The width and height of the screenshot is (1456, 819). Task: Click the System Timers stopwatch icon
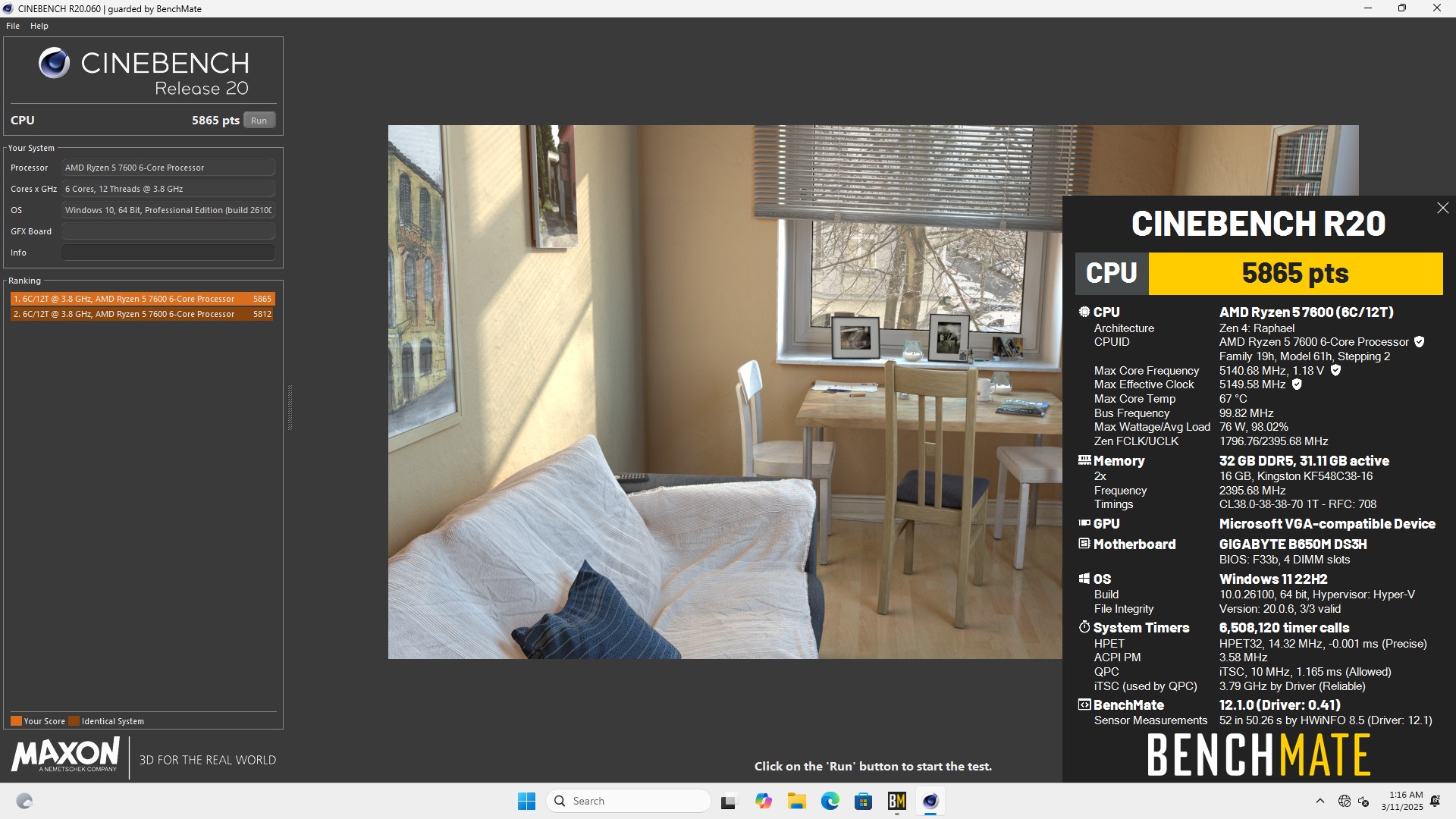click(x=1084, y=627)
